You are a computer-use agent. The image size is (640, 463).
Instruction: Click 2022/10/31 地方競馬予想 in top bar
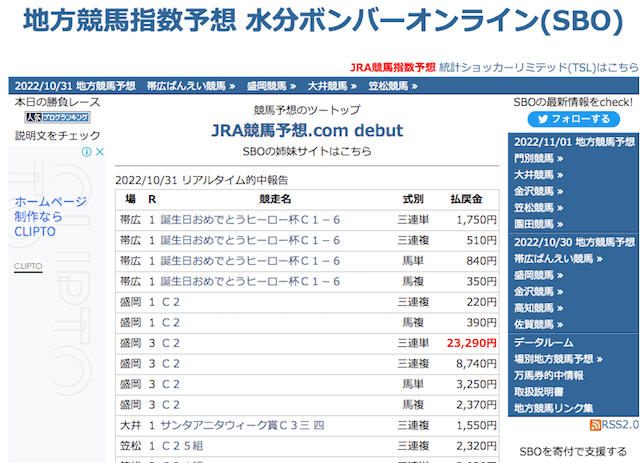click(75, 86)
